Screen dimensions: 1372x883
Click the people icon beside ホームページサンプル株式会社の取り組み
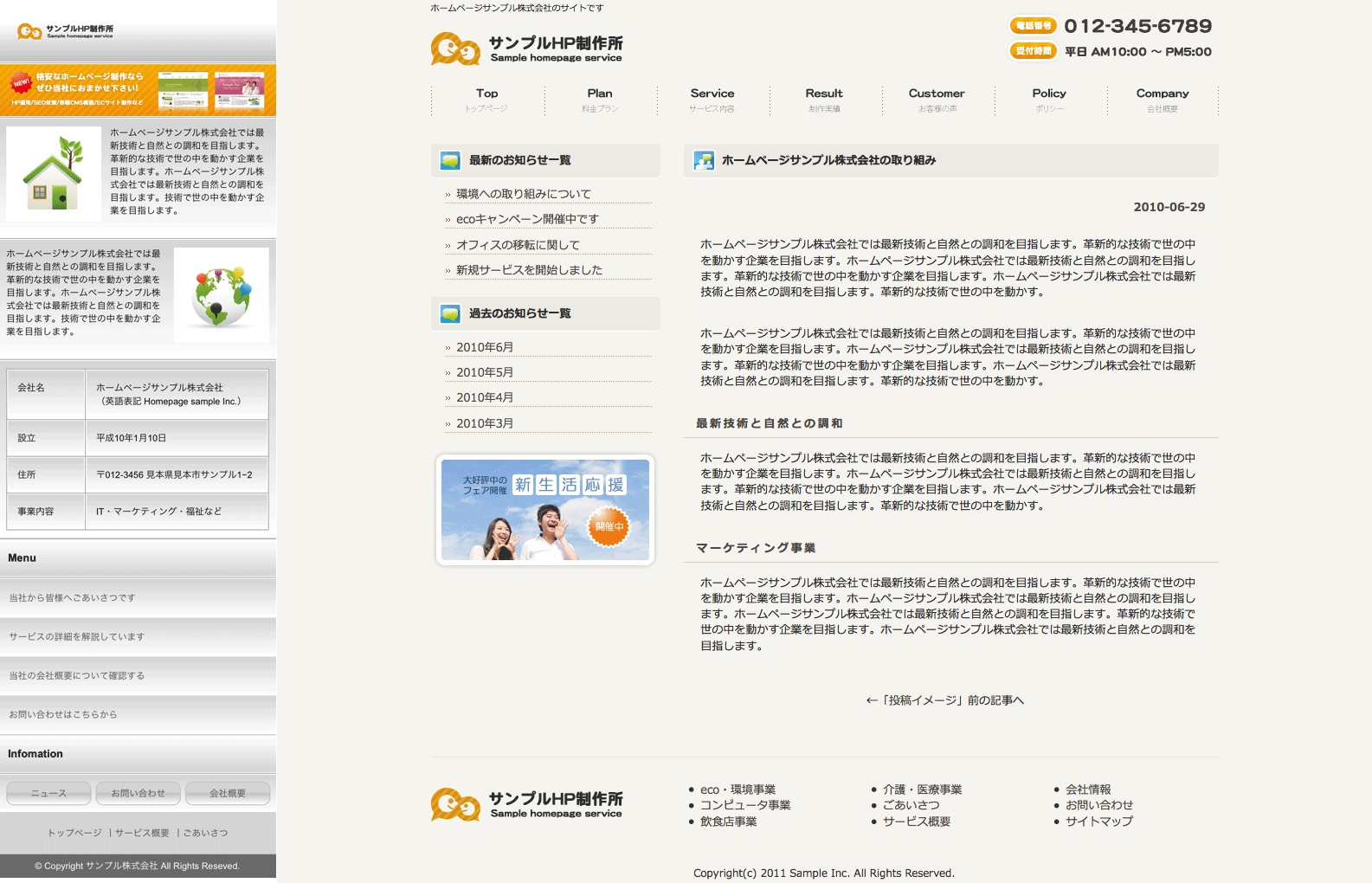coord(704,160)
